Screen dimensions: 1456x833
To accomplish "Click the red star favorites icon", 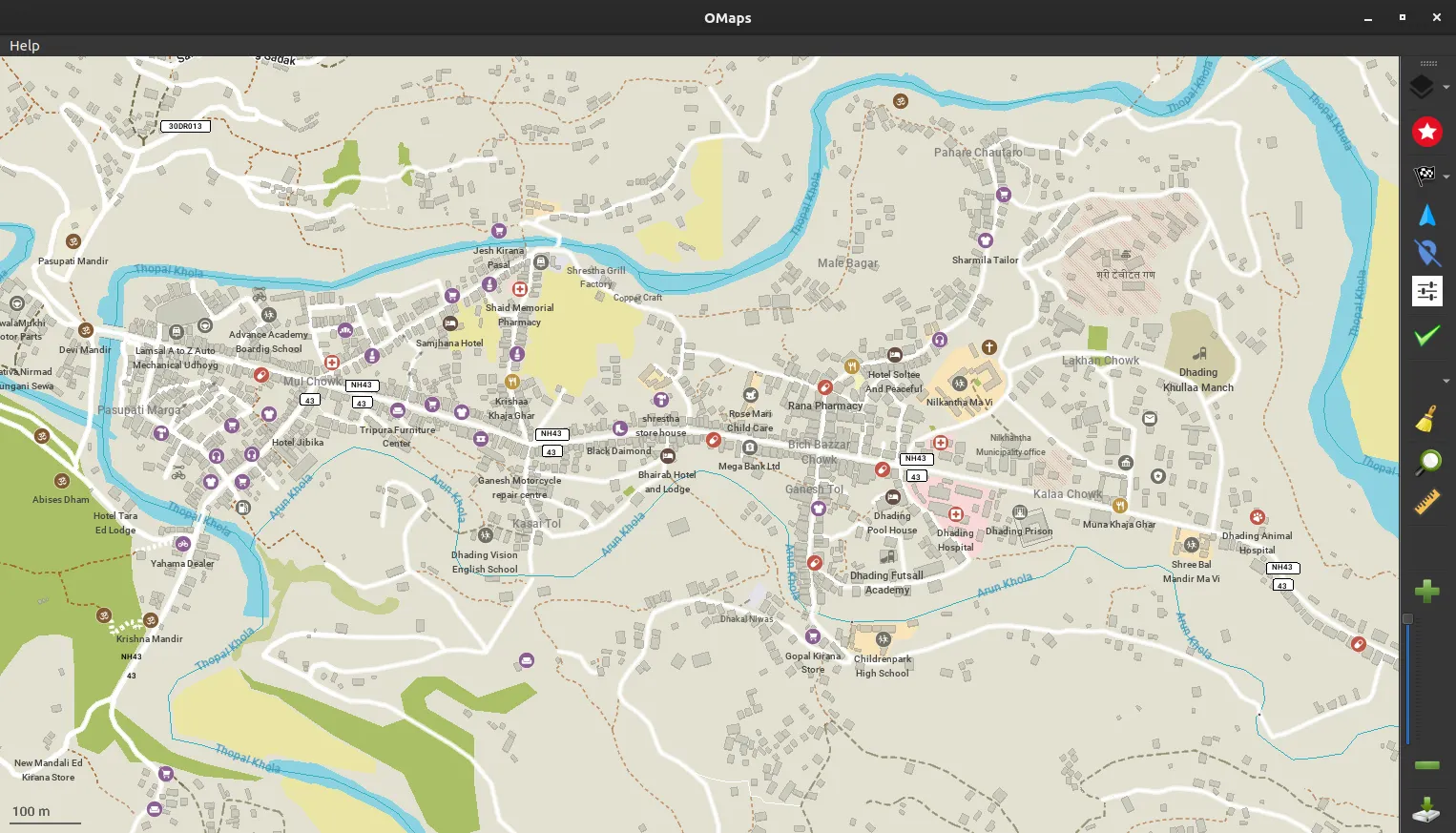I will (1426, 132).
